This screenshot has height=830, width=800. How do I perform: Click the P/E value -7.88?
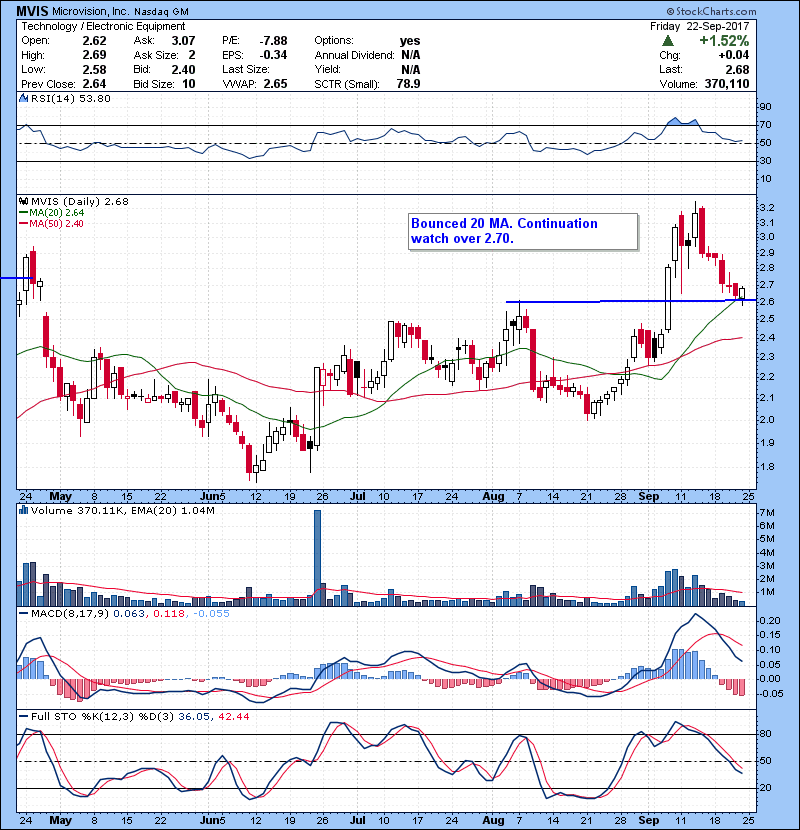pyautogui.click(x=273, y=41)
